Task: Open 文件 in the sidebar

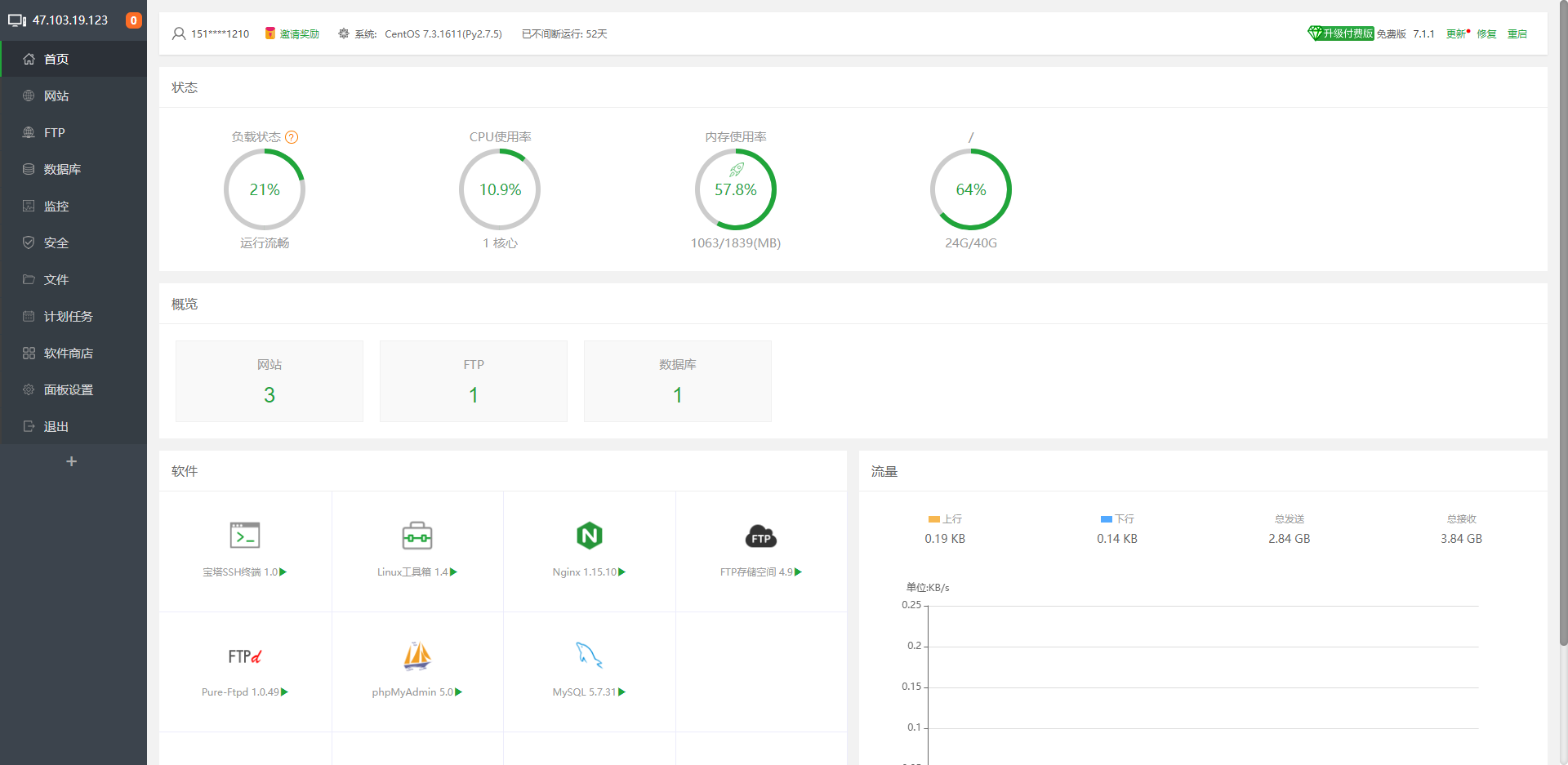Action: pos(73,279)
